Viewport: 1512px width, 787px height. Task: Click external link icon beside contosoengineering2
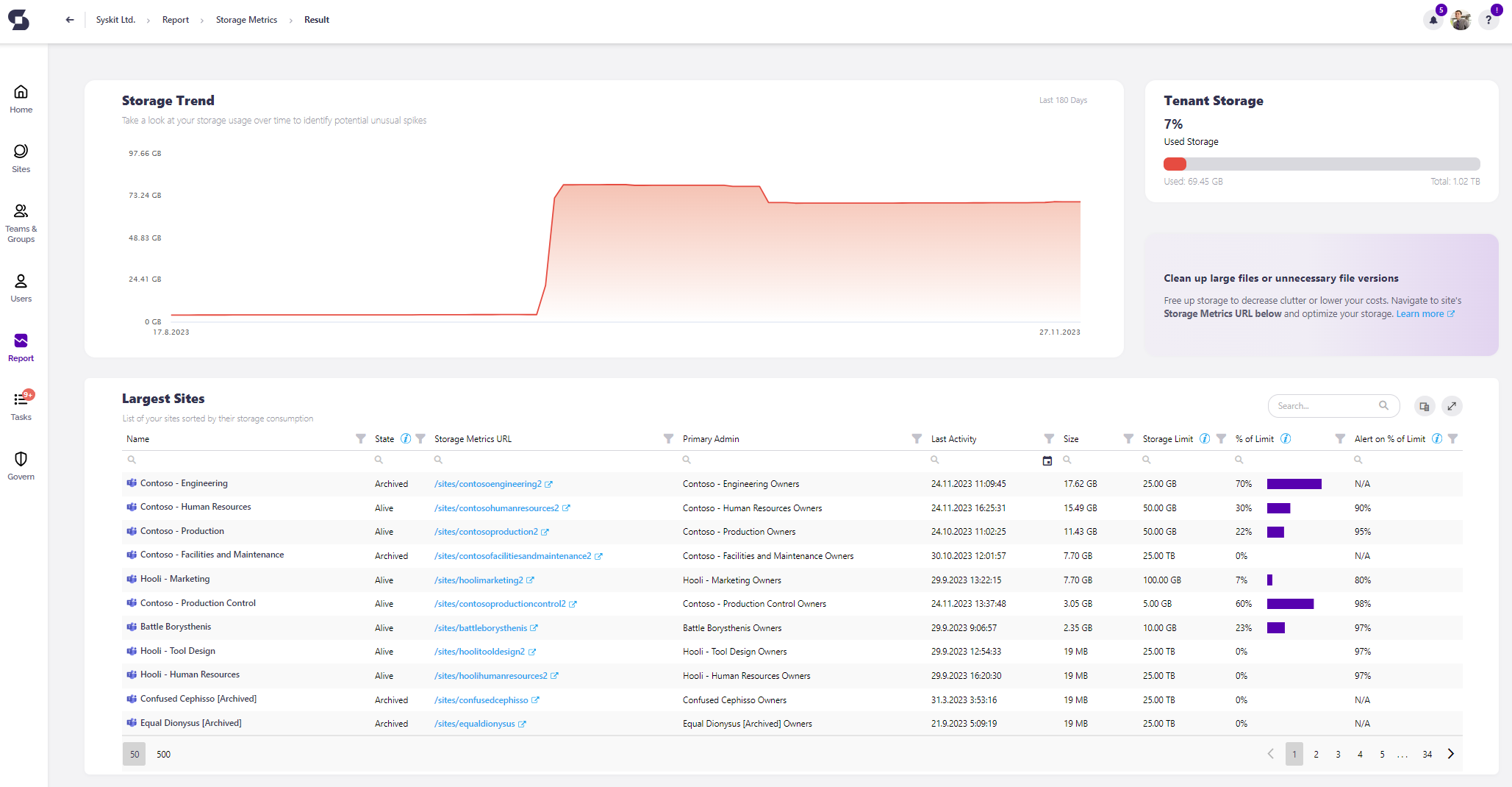[x=549, y=485]
